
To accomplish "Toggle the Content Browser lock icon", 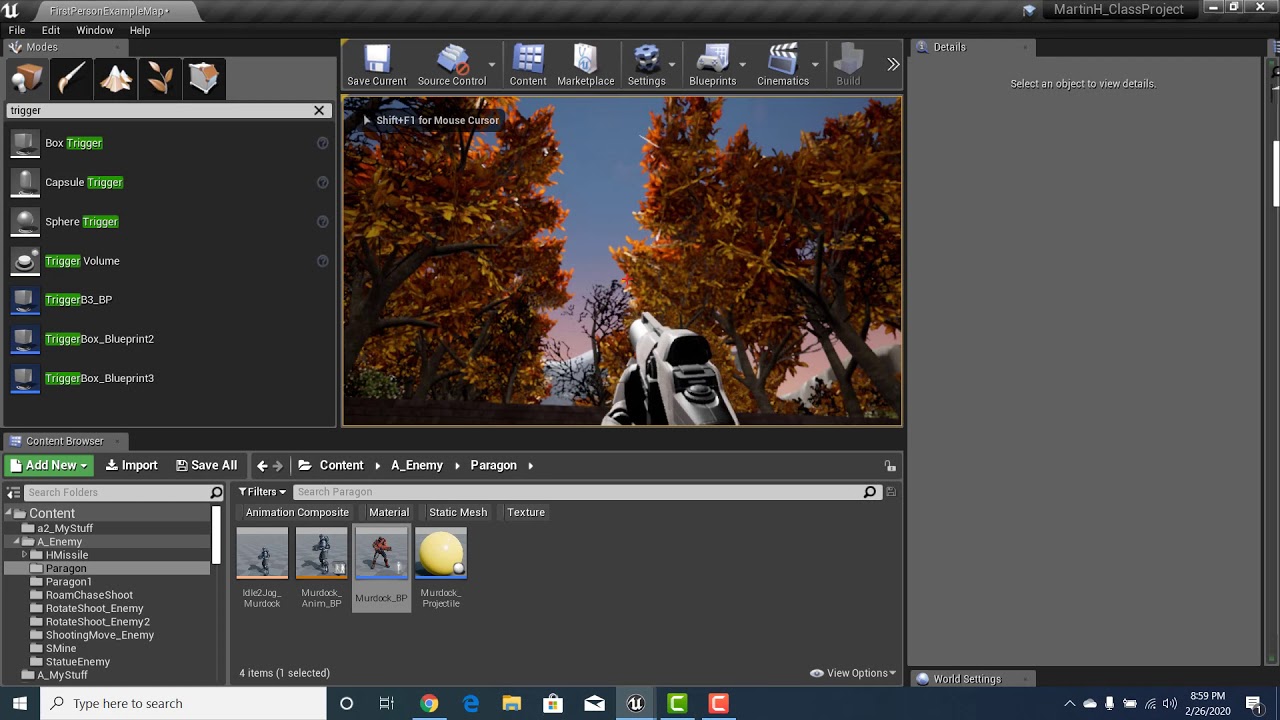I will pos(890,466).
